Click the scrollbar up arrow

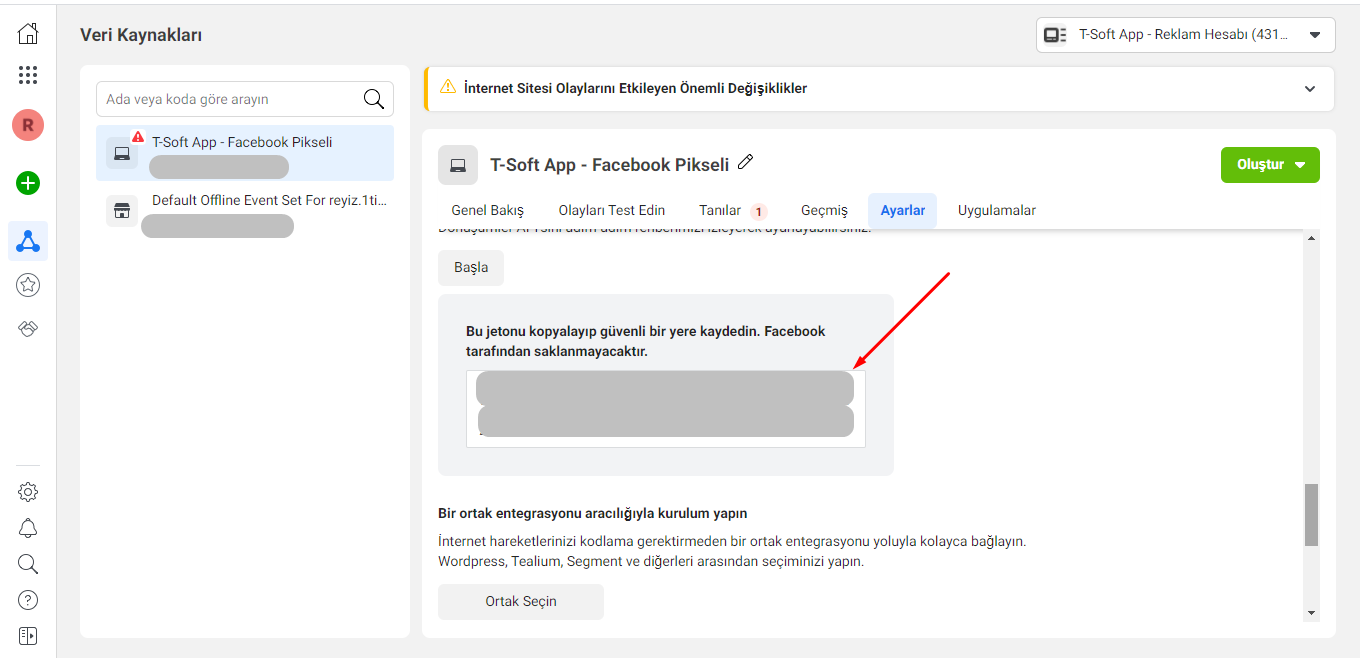1312,237
